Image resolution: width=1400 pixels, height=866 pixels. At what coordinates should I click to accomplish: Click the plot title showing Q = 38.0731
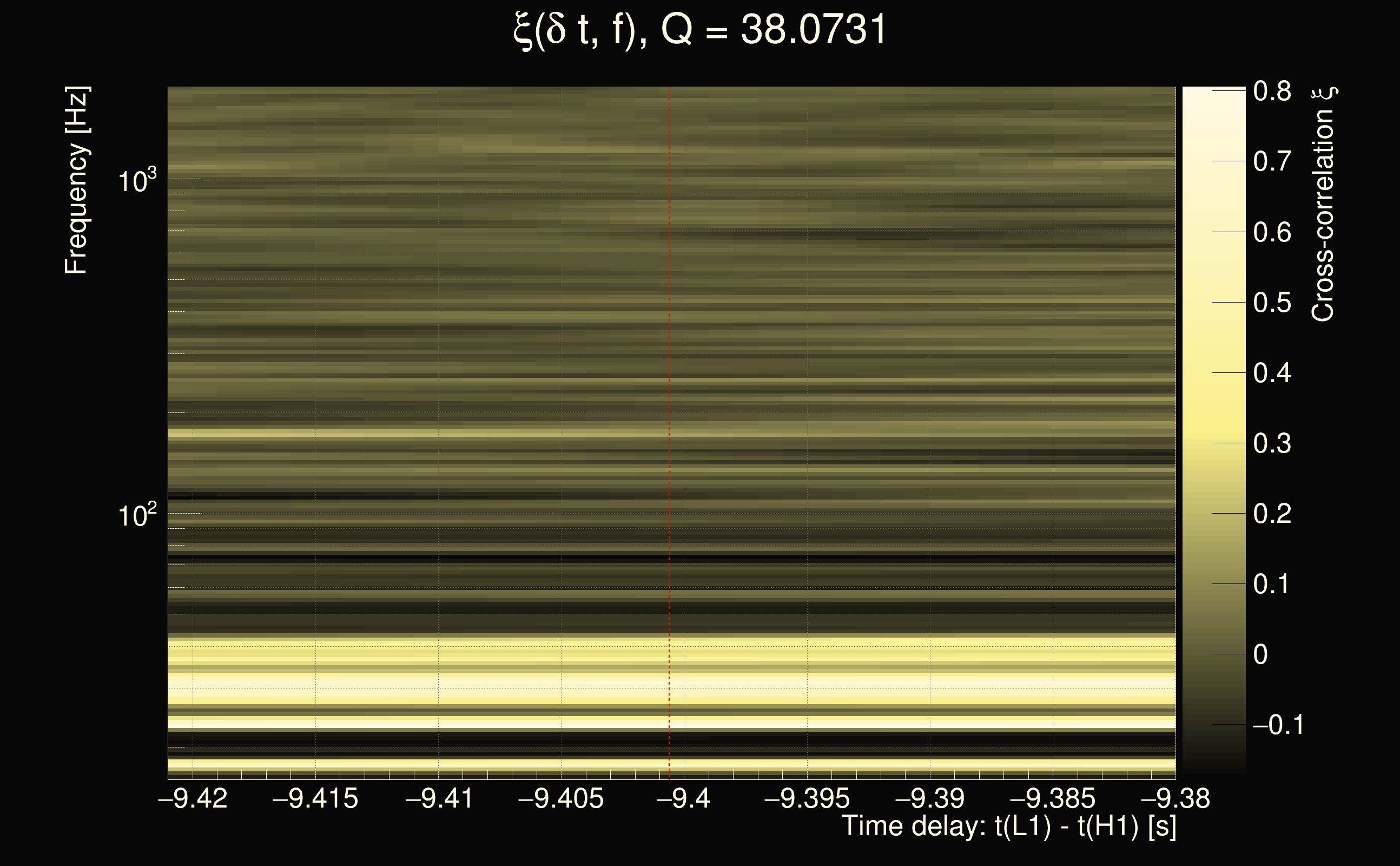pos(699,30)
